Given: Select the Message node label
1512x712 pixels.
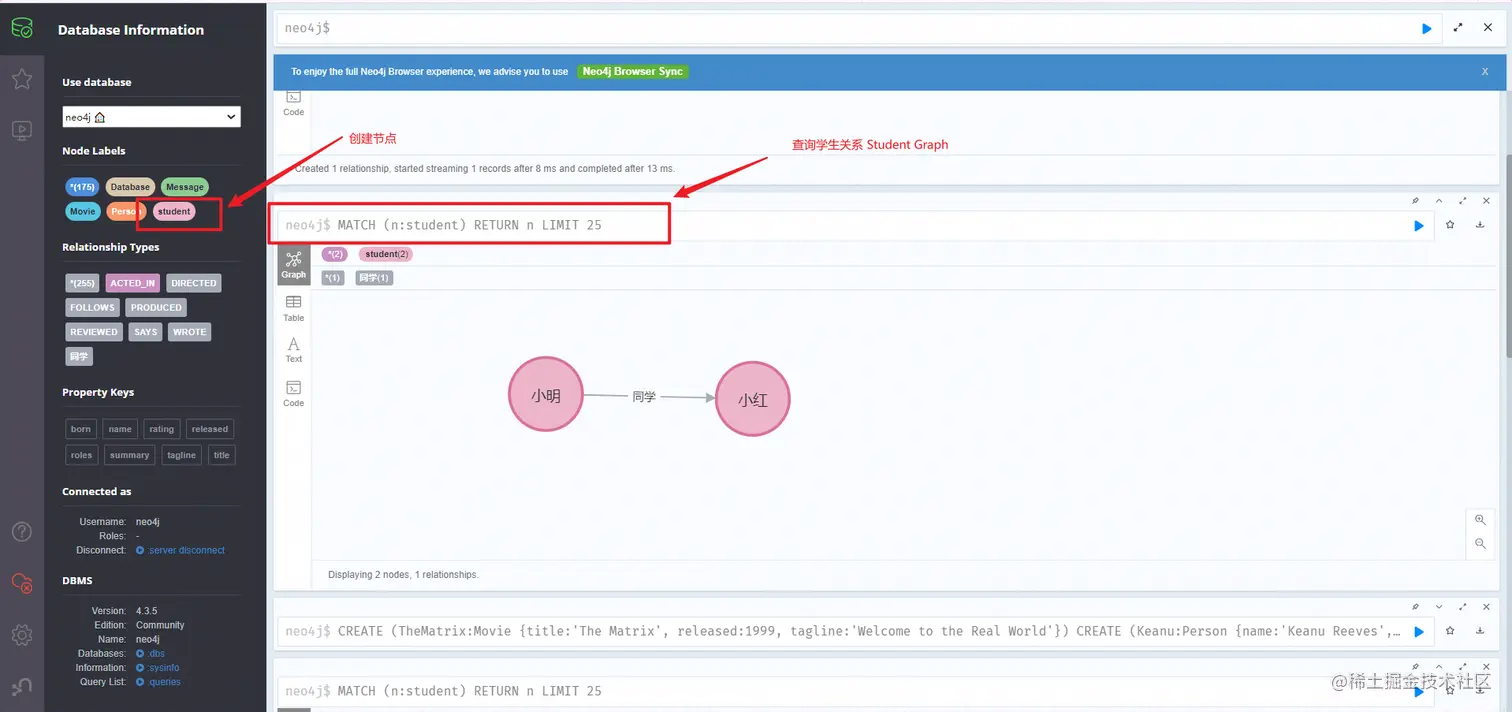Looking at the screenshot, I should 185,187.
